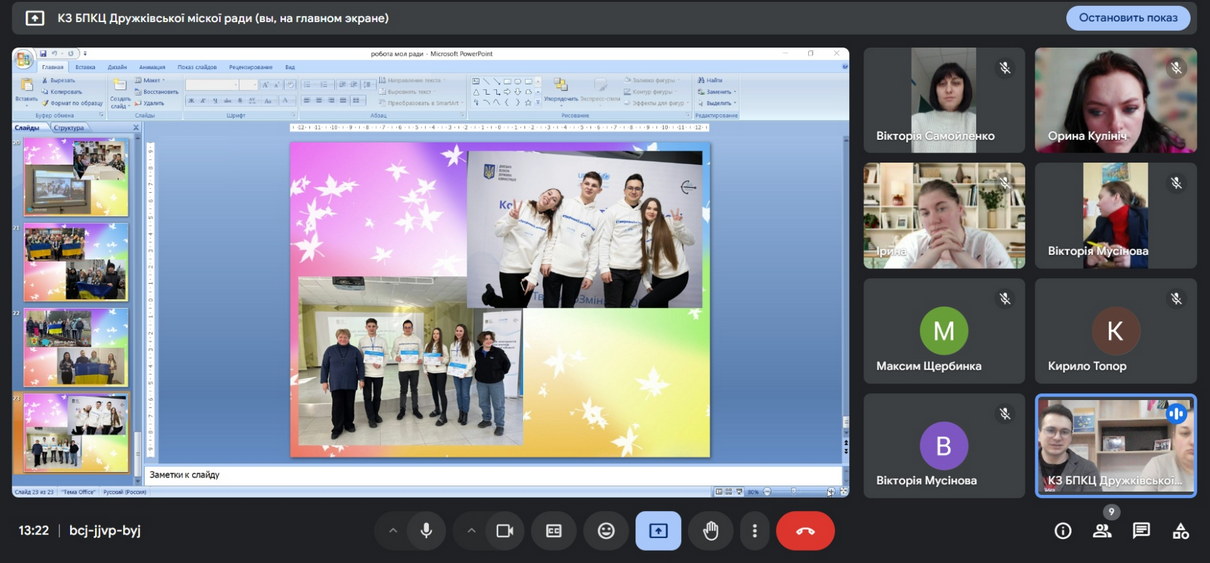Select Максим Щербинка participant tile
This screenshot has height=563, width=1210.
point(944,331)
